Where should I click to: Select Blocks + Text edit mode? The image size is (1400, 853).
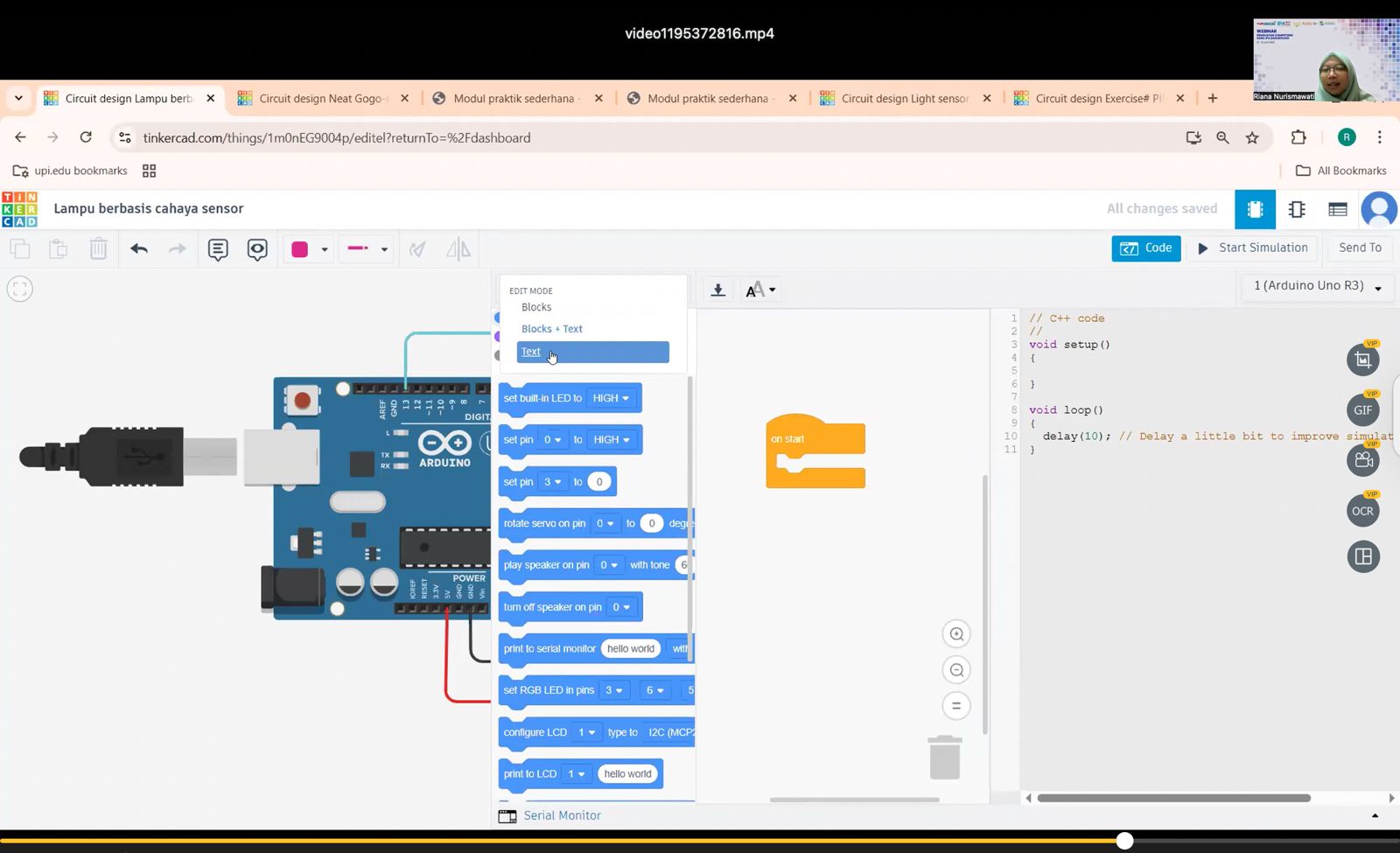pos(551,329)
